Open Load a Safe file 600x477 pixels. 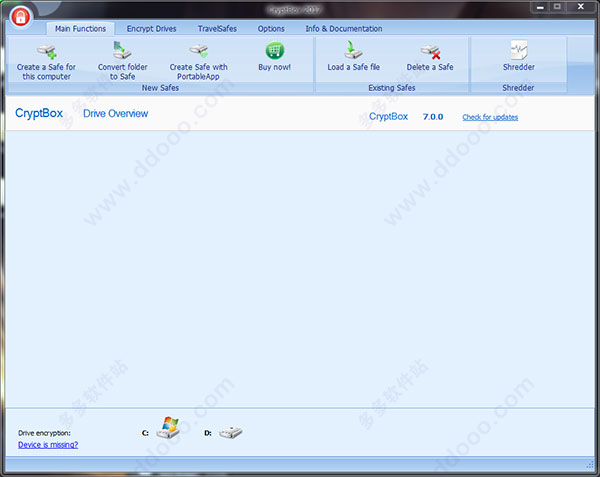tap(353, 57)
